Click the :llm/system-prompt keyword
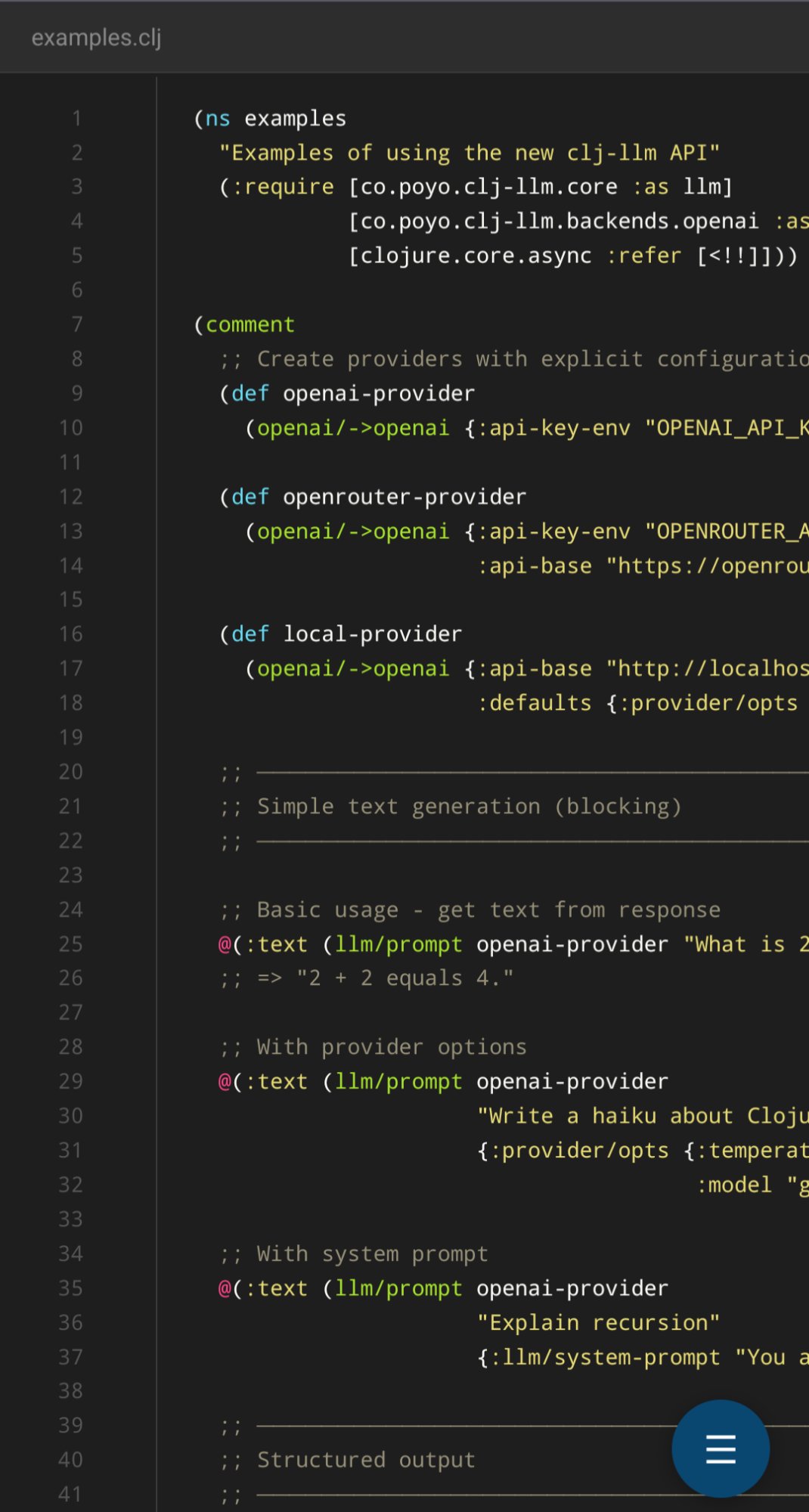 tap(605, 1357)
